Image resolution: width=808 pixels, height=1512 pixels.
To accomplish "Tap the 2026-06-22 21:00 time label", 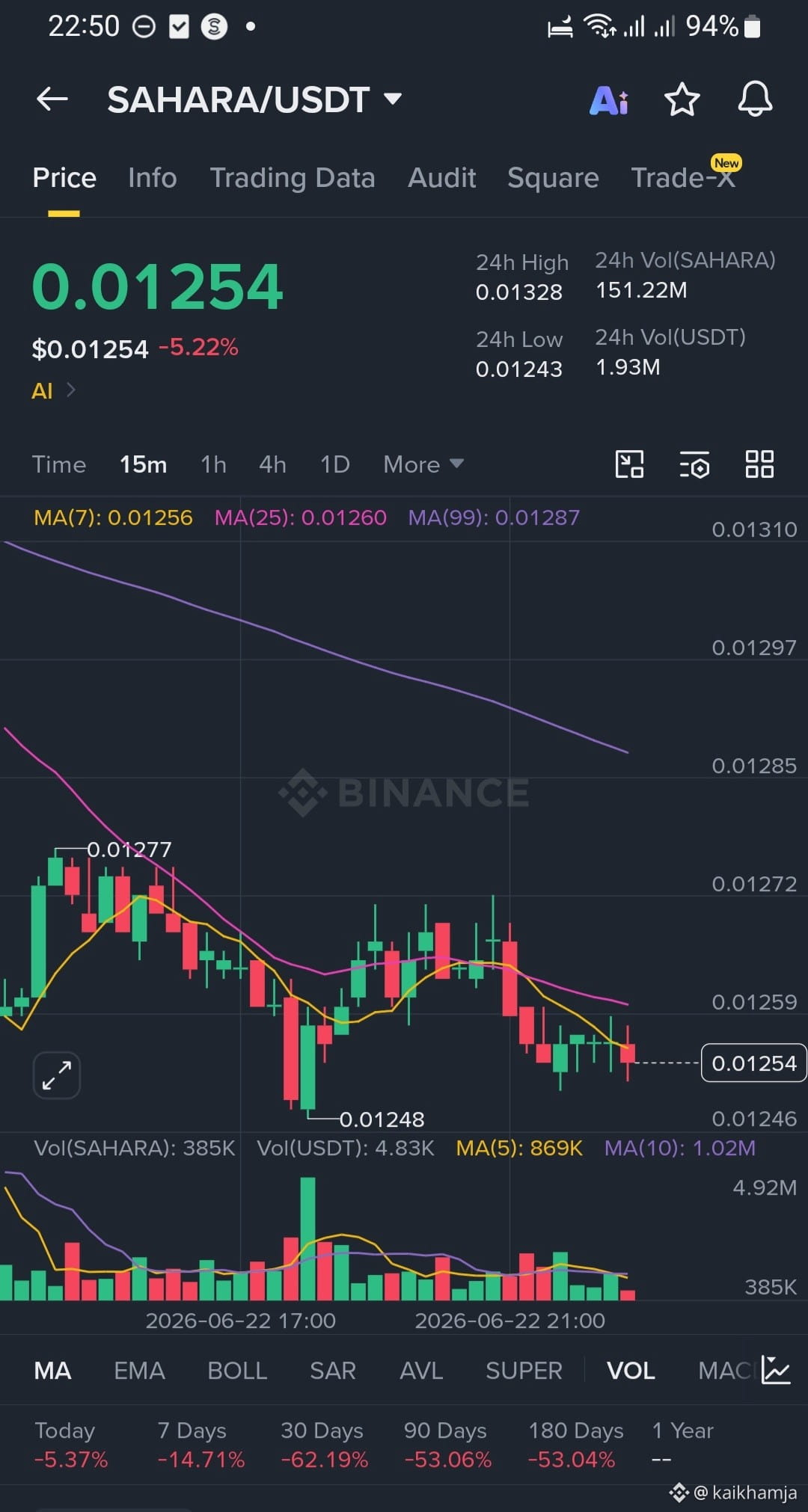I will 509,1321.
